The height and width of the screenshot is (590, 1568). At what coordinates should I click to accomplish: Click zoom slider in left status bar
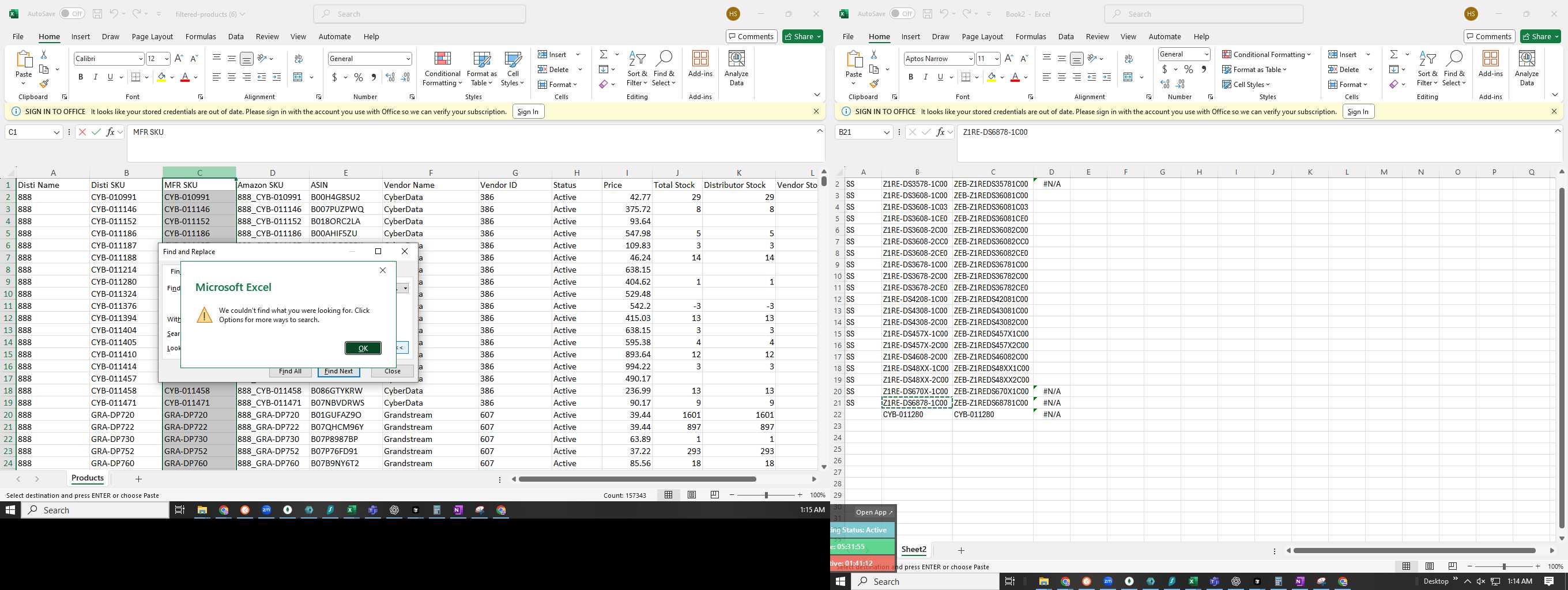coord(766,495)
